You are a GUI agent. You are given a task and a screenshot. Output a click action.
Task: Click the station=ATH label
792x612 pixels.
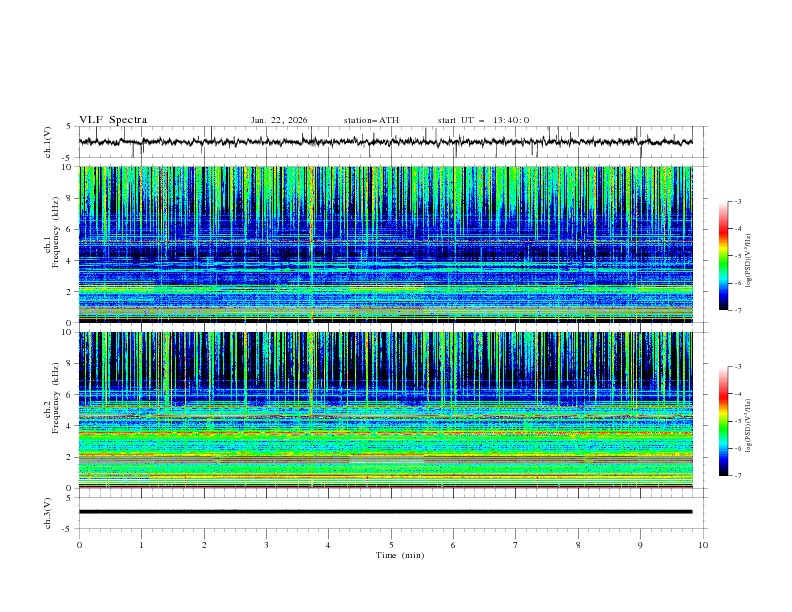point(371,120)
